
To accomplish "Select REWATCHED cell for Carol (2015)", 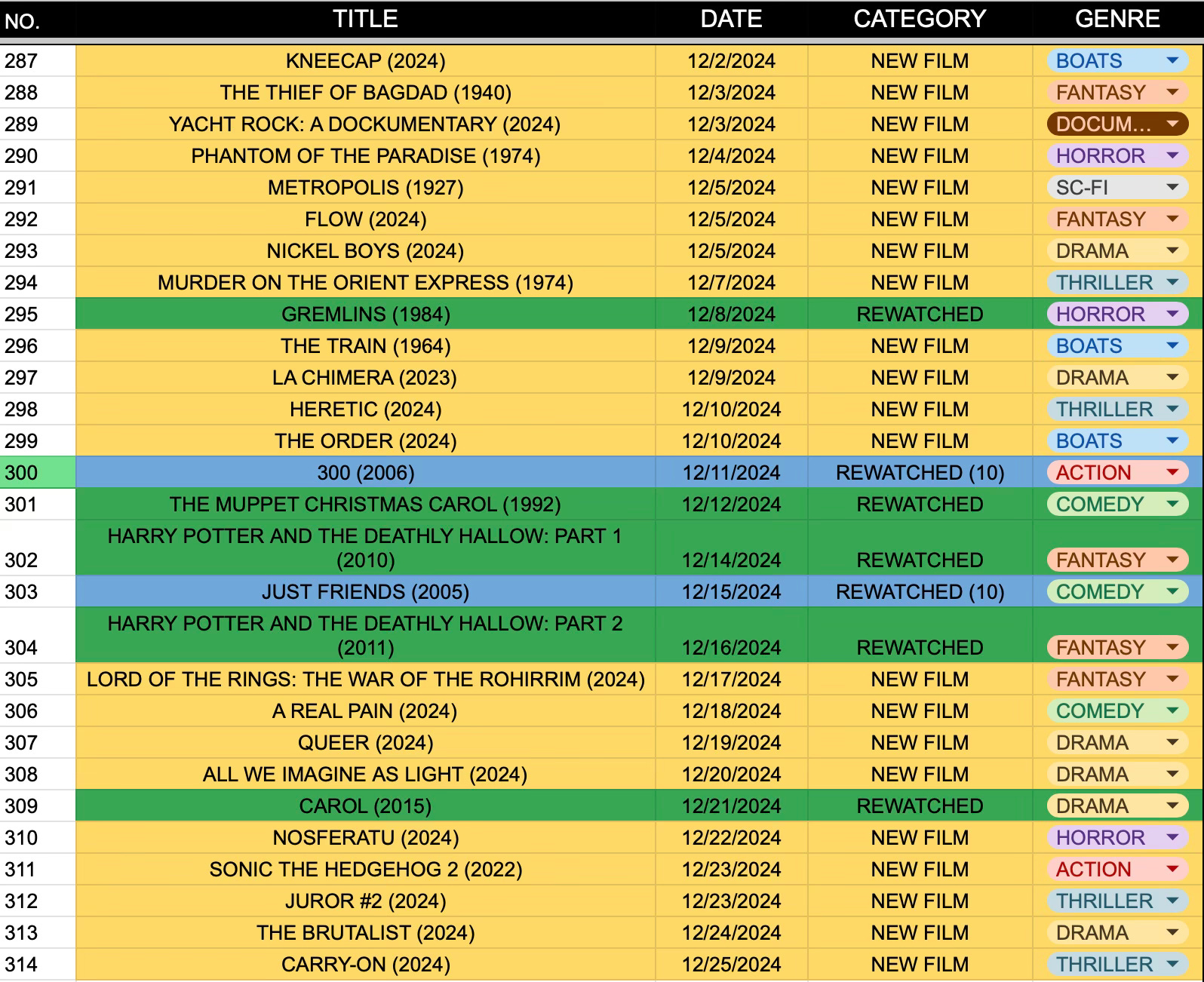I will point(920,806).
